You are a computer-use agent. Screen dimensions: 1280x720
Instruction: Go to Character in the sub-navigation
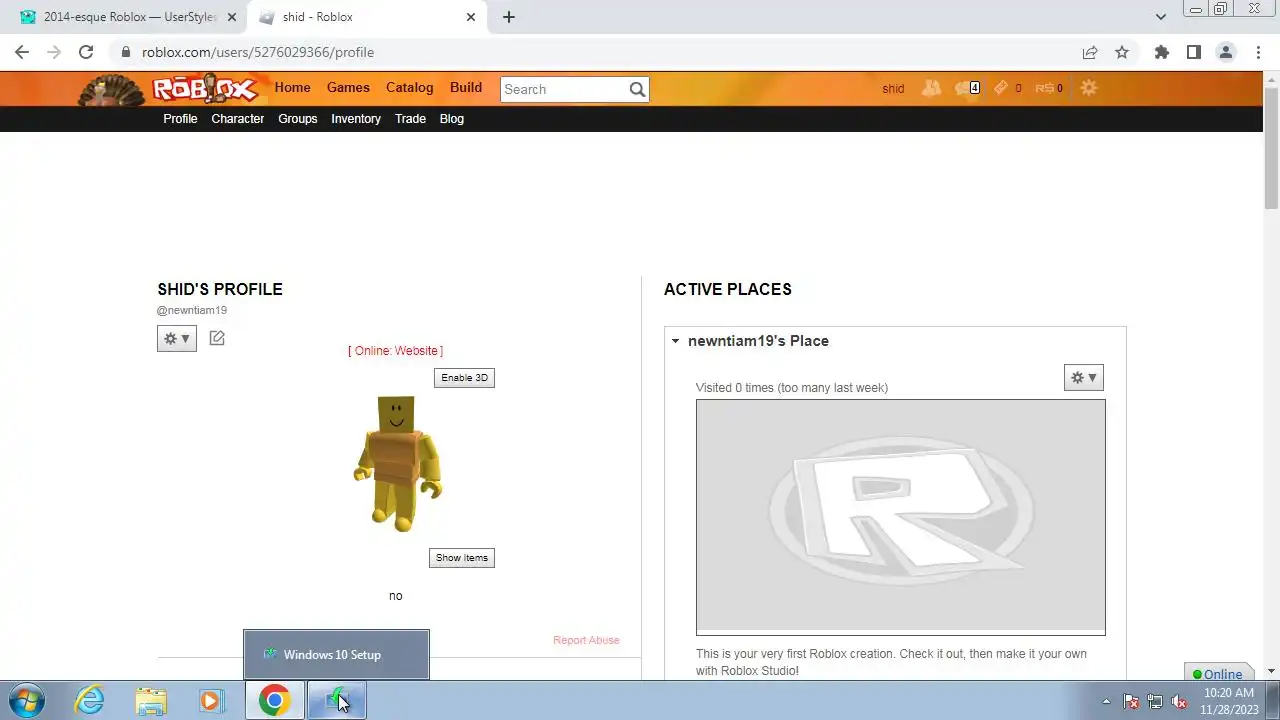coord(237,119)
